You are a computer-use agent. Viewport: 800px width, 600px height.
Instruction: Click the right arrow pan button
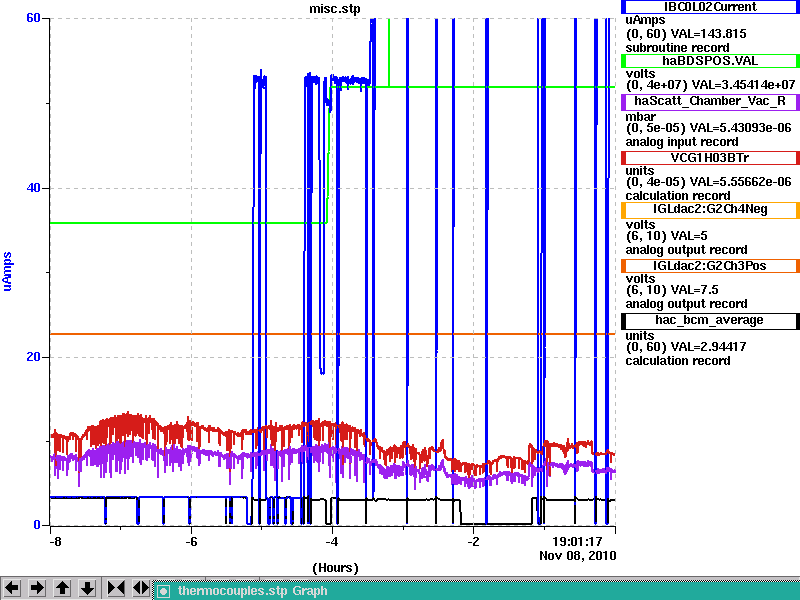37,588
